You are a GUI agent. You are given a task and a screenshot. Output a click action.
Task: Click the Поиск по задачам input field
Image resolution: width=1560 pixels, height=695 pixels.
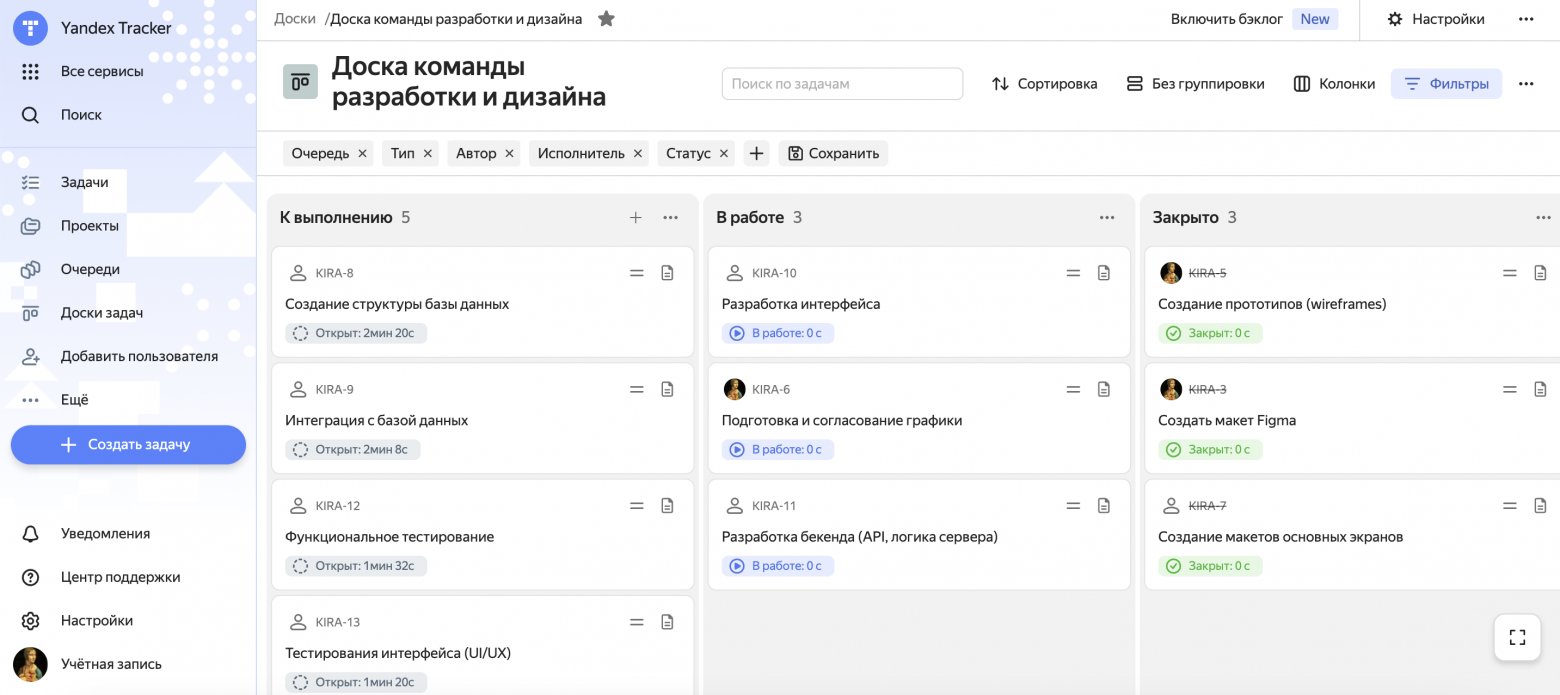pos(842,84)
